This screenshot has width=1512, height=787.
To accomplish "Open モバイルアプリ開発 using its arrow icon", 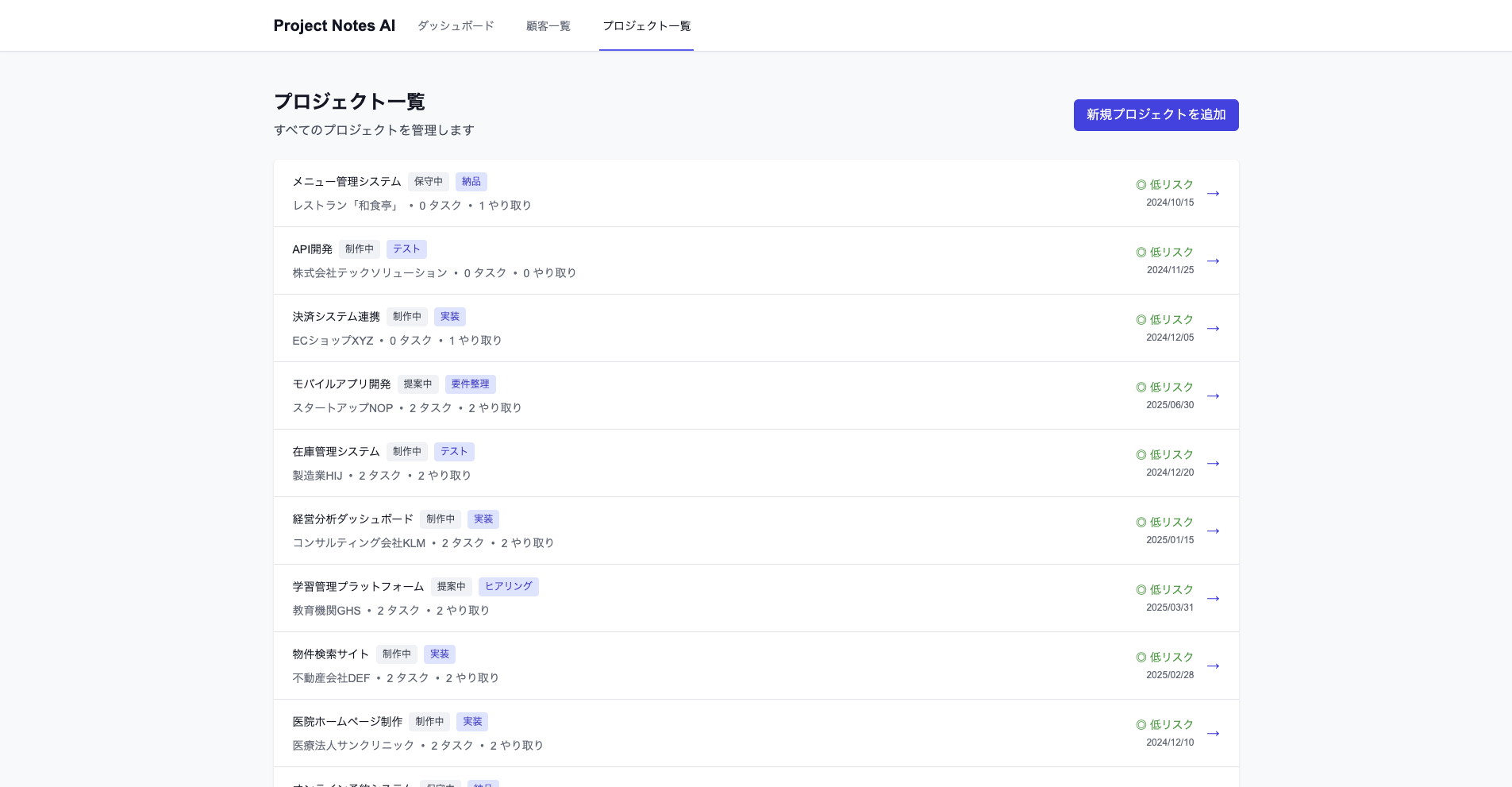I will point(1214,395).
